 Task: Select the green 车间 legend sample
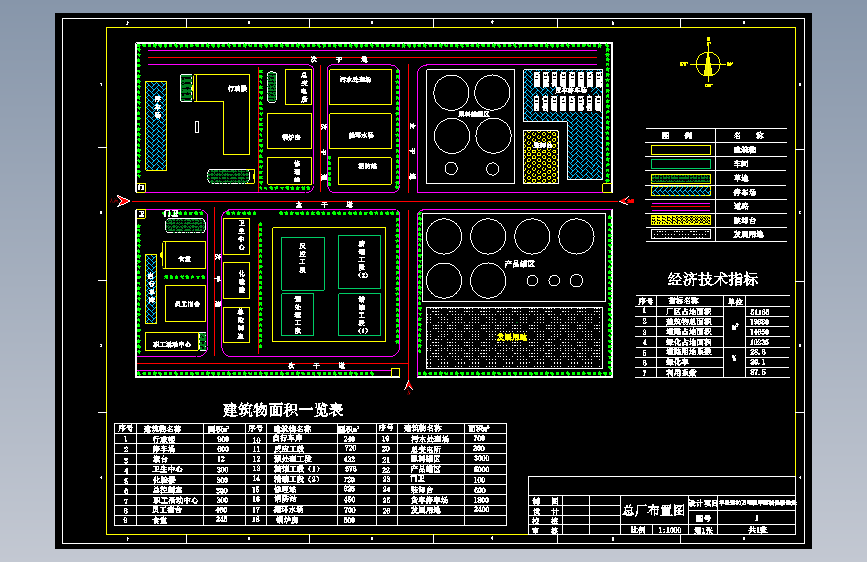click(681, 164)
